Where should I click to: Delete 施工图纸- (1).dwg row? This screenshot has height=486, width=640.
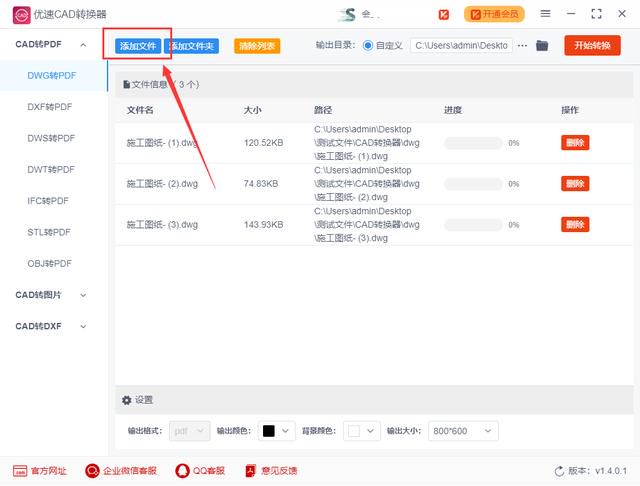[575, 143]
